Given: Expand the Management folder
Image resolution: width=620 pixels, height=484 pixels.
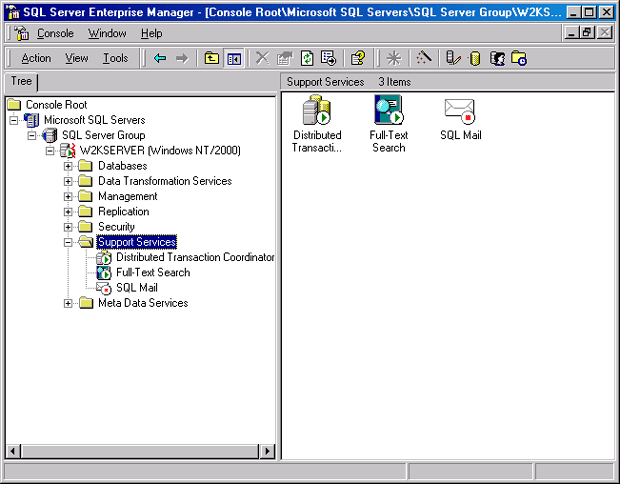Looking at the screenshot, I should [x=68, y=197].
